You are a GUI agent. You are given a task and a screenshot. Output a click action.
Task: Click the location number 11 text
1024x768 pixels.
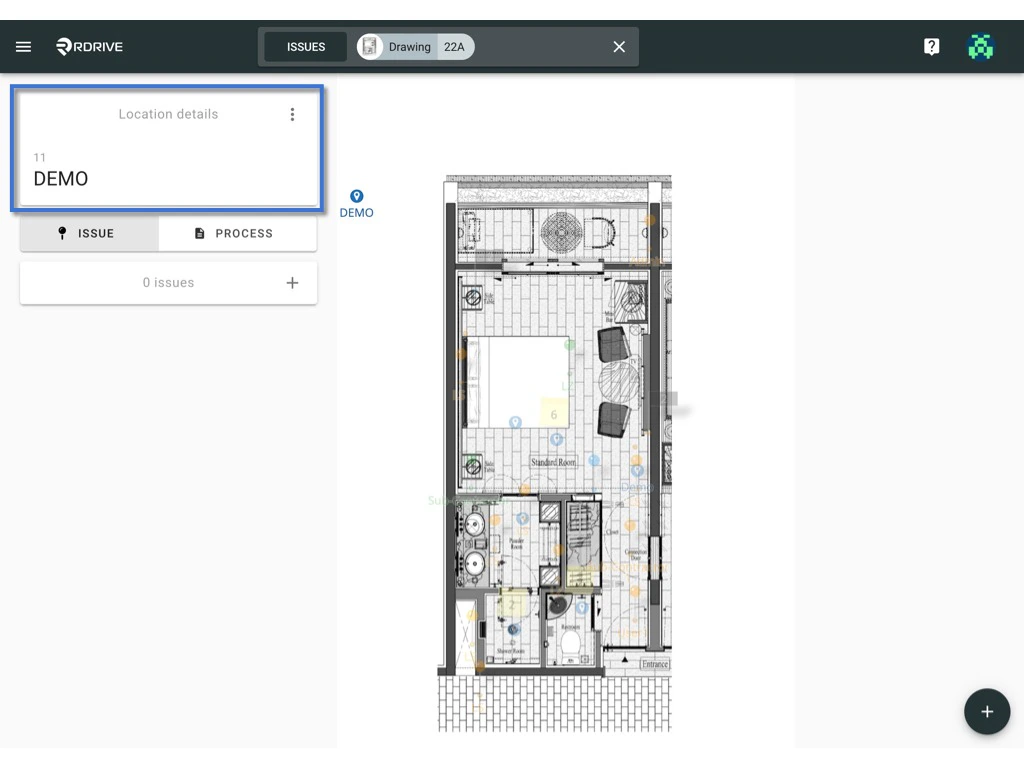tap(39, 157)
